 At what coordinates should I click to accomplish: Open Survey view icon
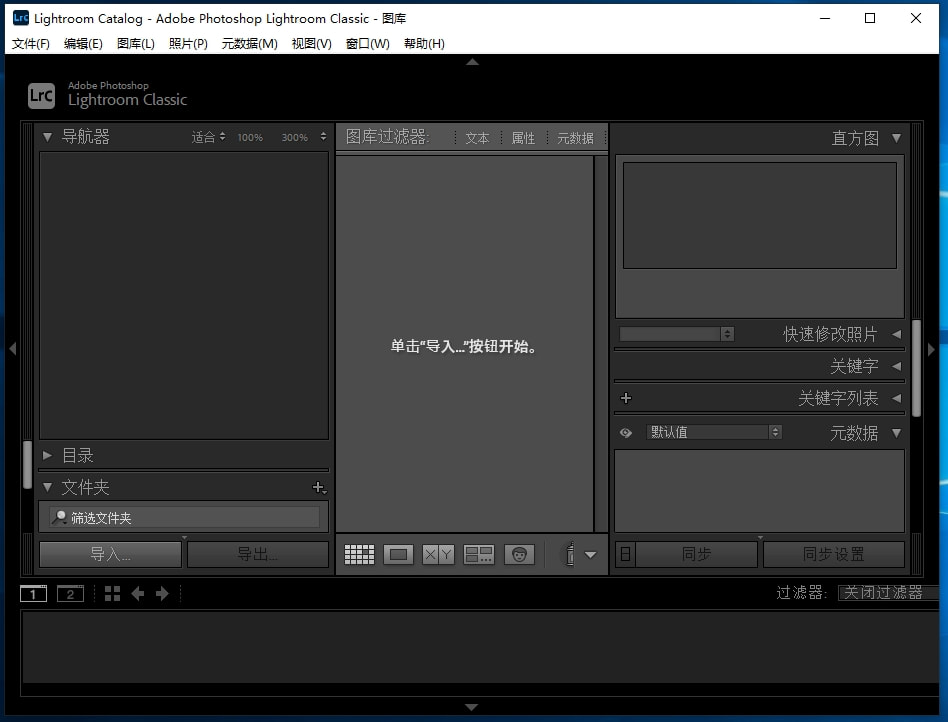pyautogui.click(x=479, y=554)
